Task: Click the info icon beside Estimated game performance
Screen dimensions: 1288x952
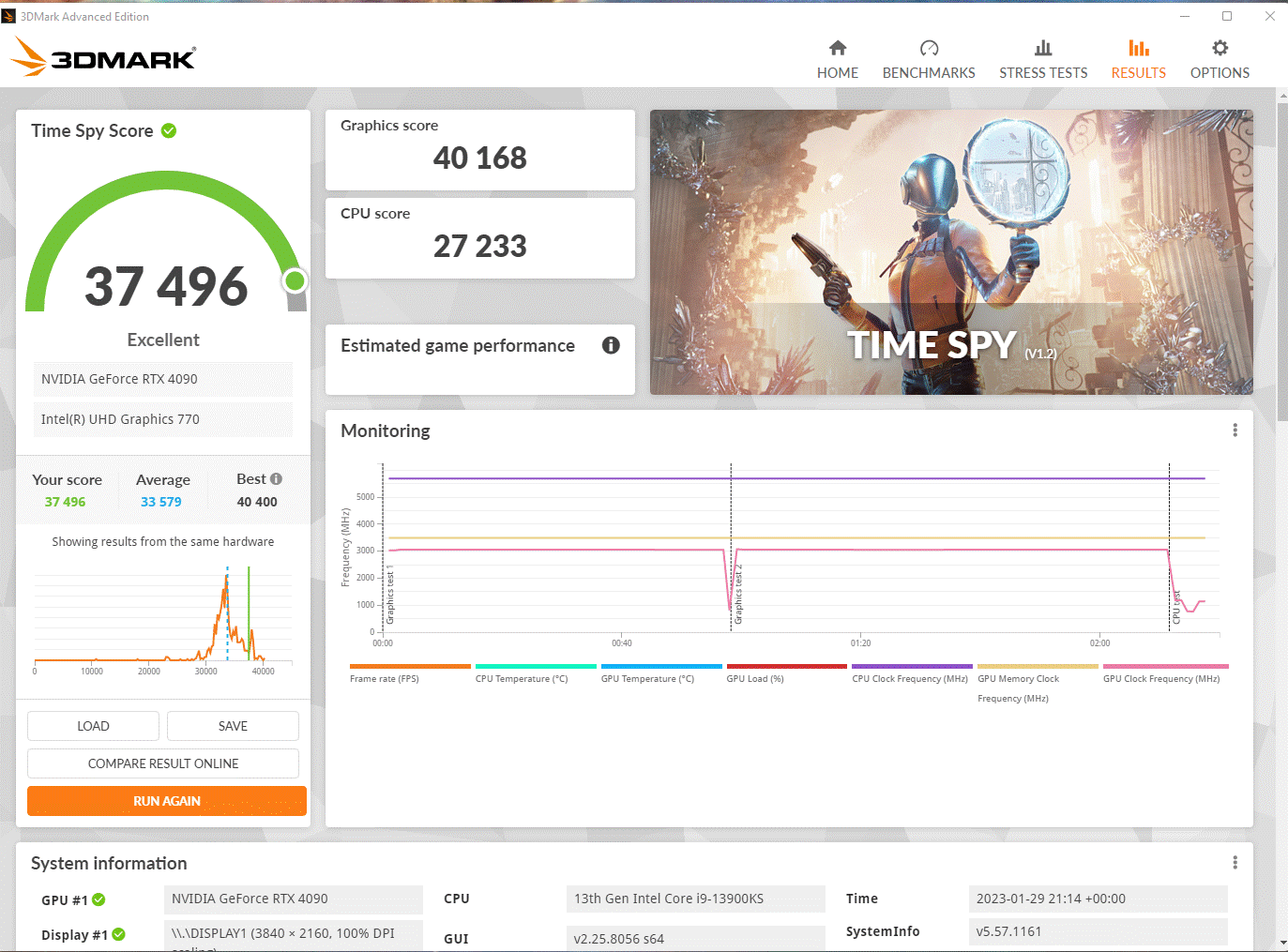Action: pos(611,345)
